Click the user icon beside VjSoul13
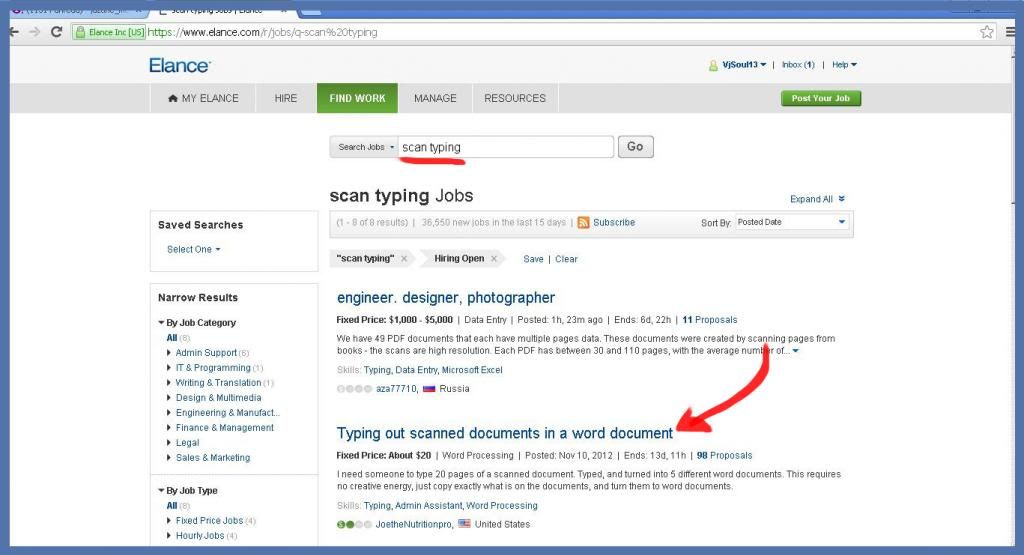This screenshot has height=555, width=1024. [713, 65]
